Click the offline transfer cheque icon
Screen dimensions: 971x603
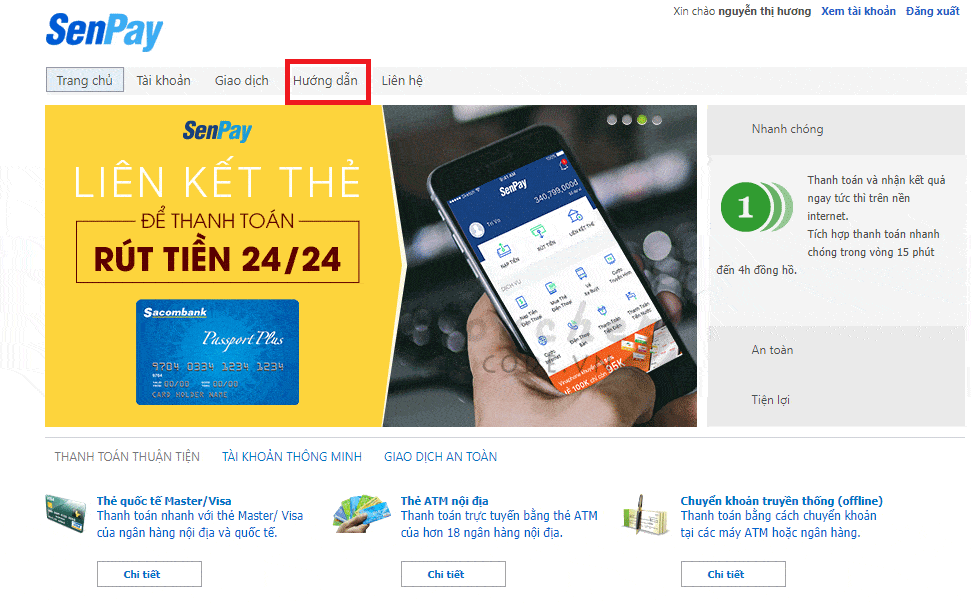(x=647, y=514)
